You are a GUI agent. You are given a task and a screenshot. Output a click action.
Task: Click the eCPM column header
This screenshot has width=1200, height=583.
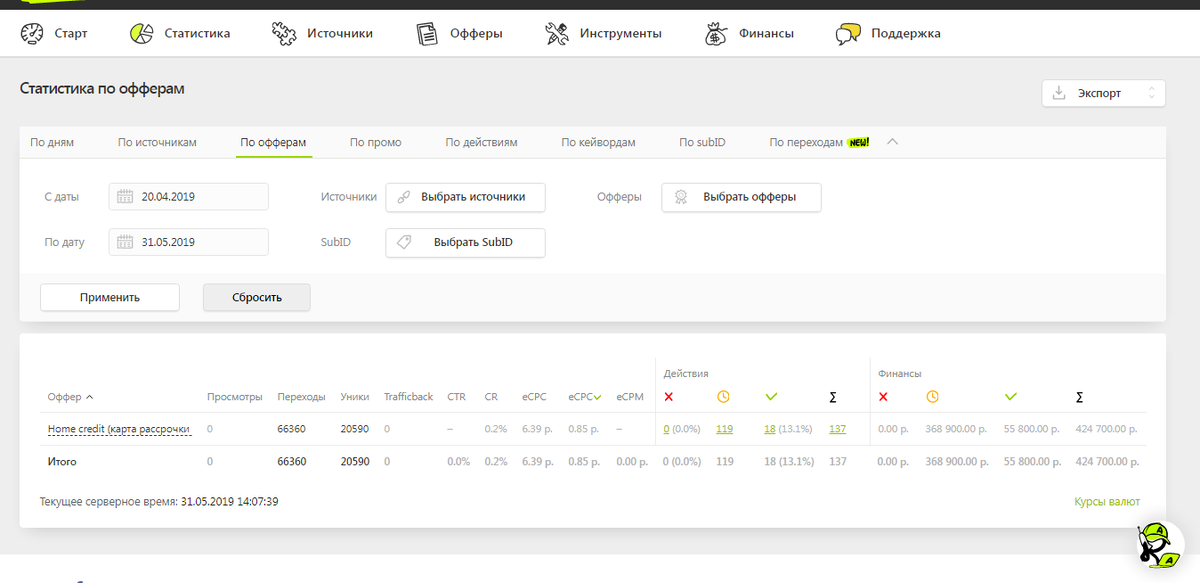pyautogui.click(x=630, y=397)
